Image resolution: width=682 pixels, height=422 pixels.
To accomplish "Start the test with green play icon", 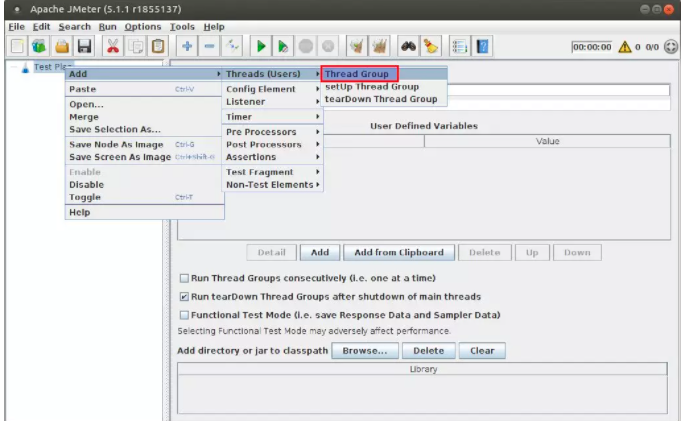I will (x=261, y=46).
